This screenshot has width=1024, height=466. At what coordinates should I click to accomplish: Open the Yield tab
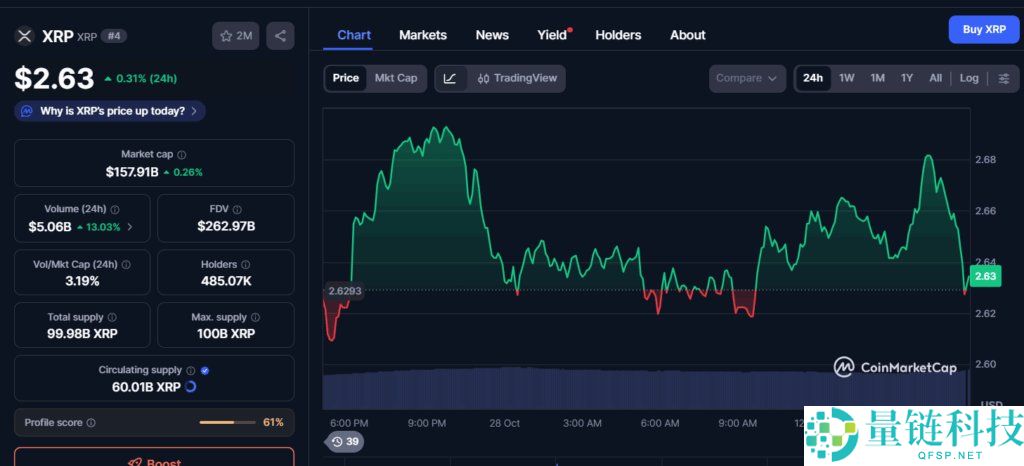pos(552,35)
